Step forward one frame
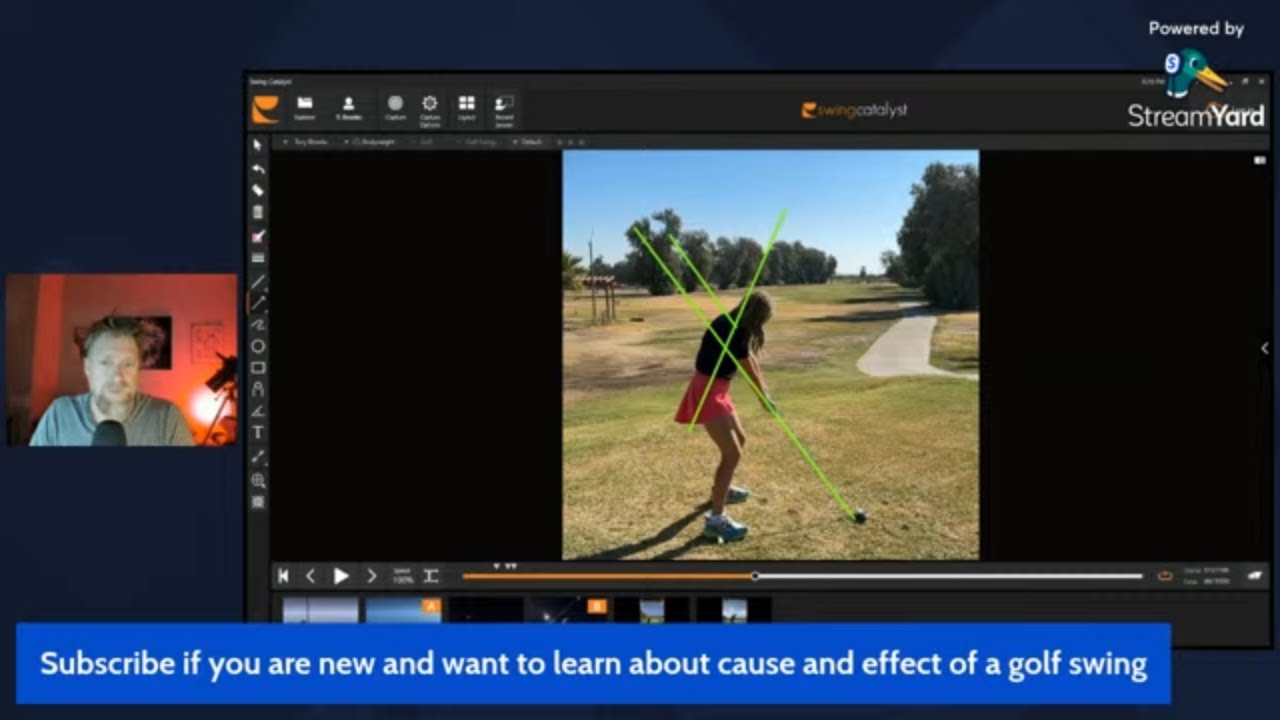 coord(371,576)
